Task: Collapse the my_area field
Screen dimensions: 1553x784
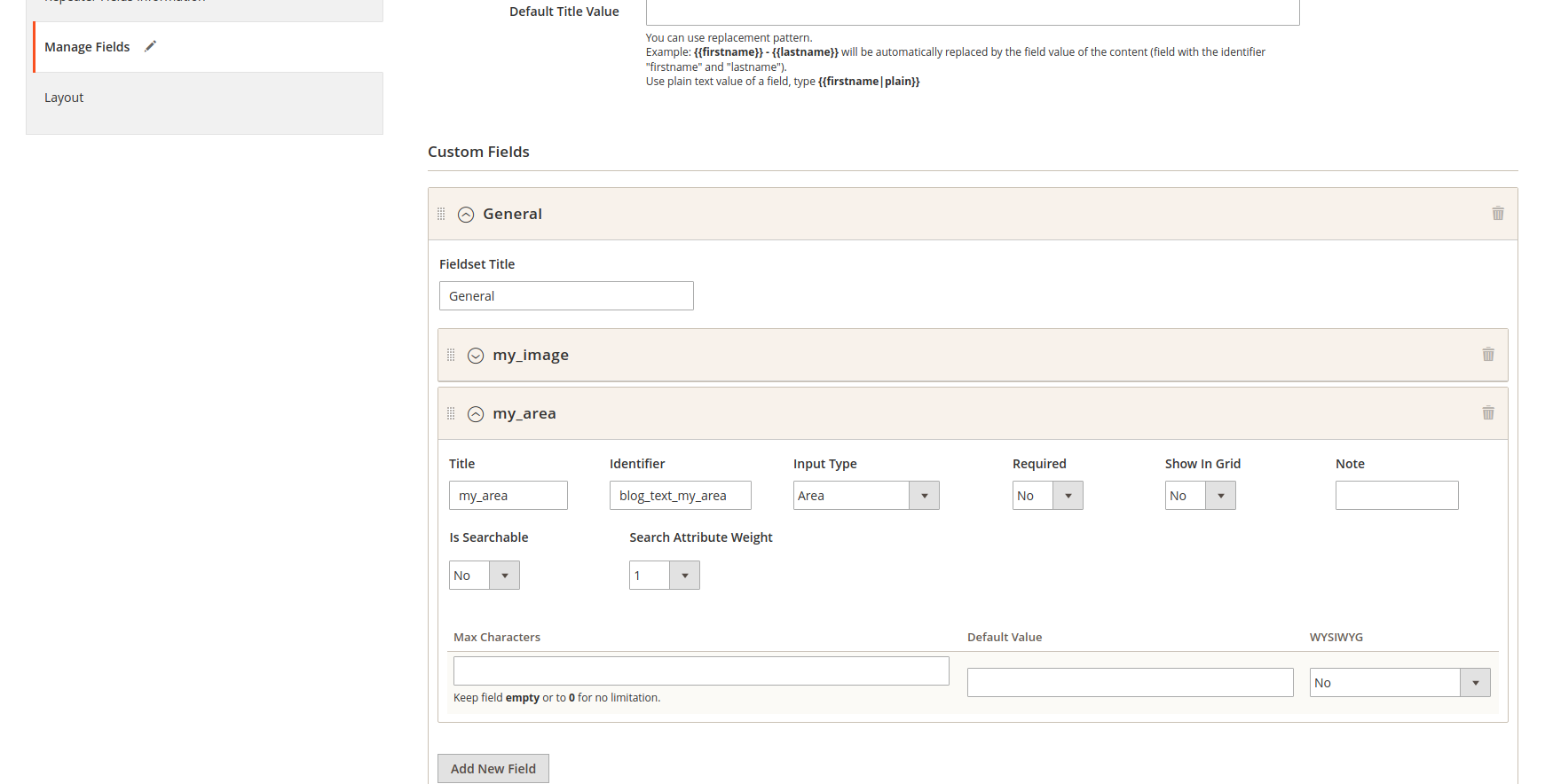Action: point(476,414)
